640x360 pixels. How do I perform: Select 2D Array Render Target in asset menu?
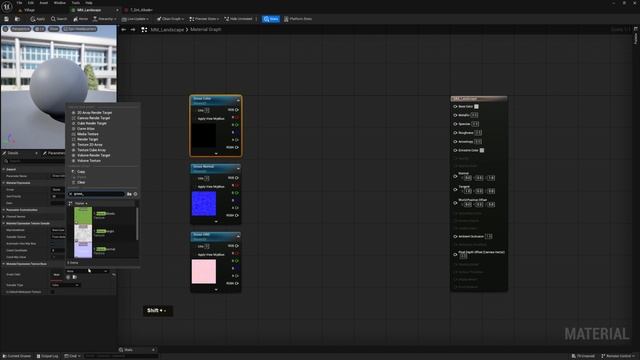[94, 113]
